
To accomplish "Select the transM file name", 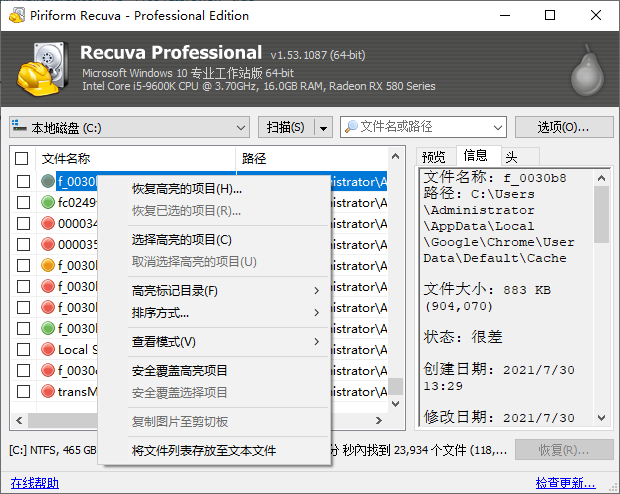I will pos(77,391).
